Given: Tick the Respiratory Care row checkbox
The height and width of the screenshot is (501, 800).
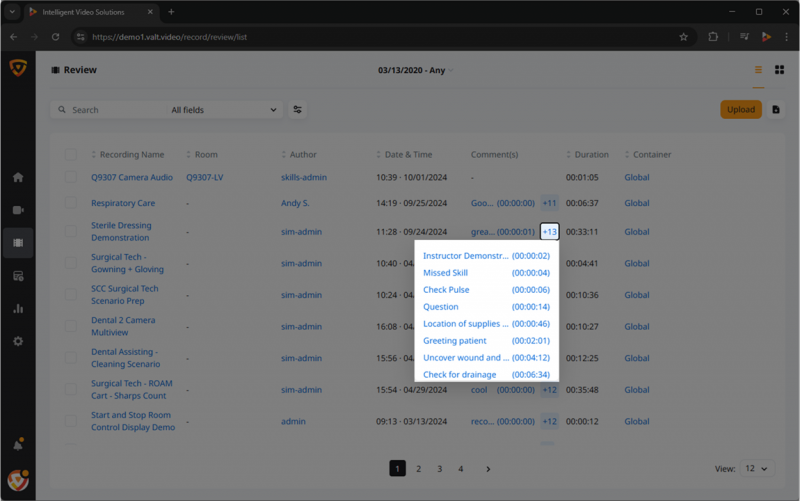Looking at the screenshot, I should click(71, 203).
